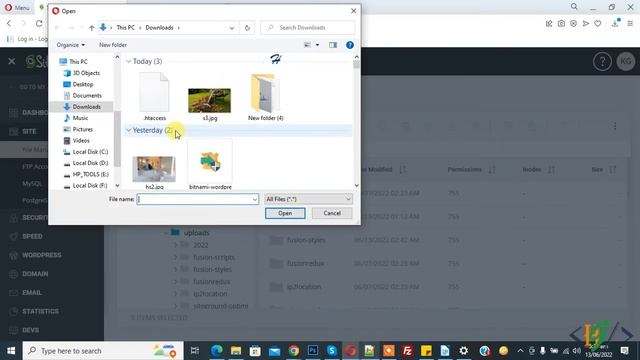The width and height of the screenshot is (640, 360).
Task: Select Local Disk (F:) in tree
Action: click(86, 186)
